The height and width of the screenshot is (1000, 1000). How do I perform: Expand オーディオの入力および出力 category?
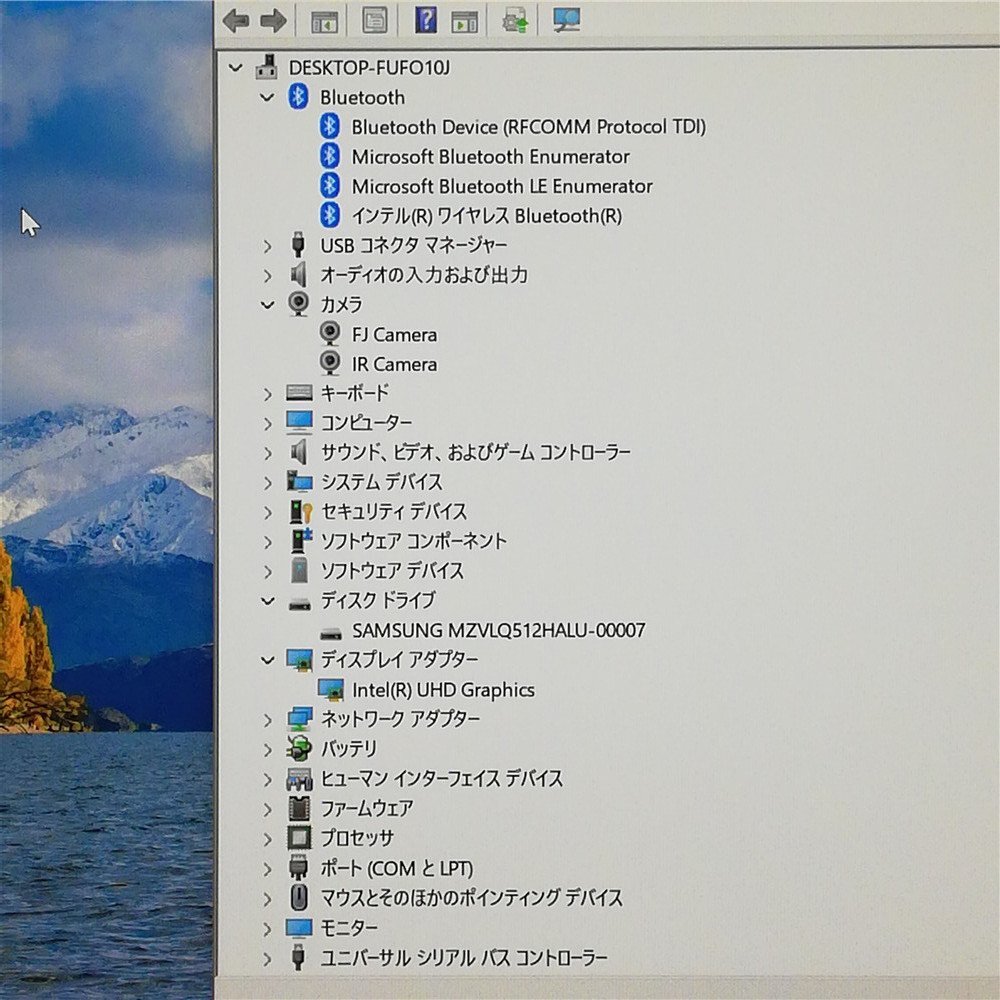(268, 275)
